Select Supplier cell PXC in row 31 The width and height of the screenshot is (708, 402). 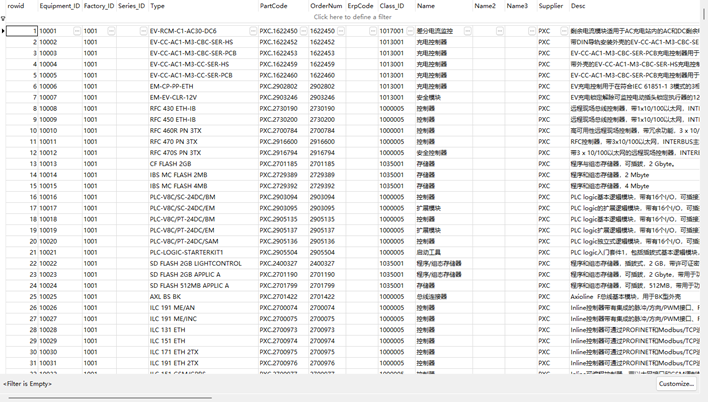(553, 363)
